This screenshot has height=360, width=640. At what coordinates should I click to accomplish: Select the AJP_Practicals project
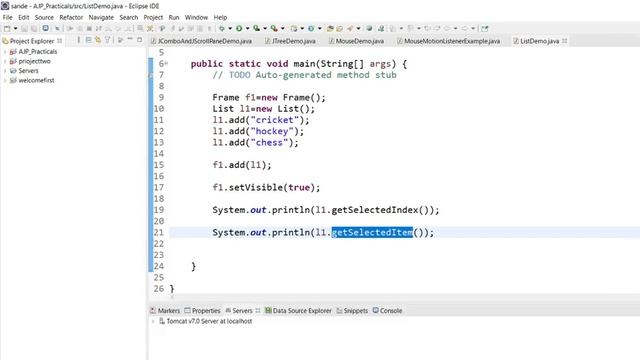[37, 52]
